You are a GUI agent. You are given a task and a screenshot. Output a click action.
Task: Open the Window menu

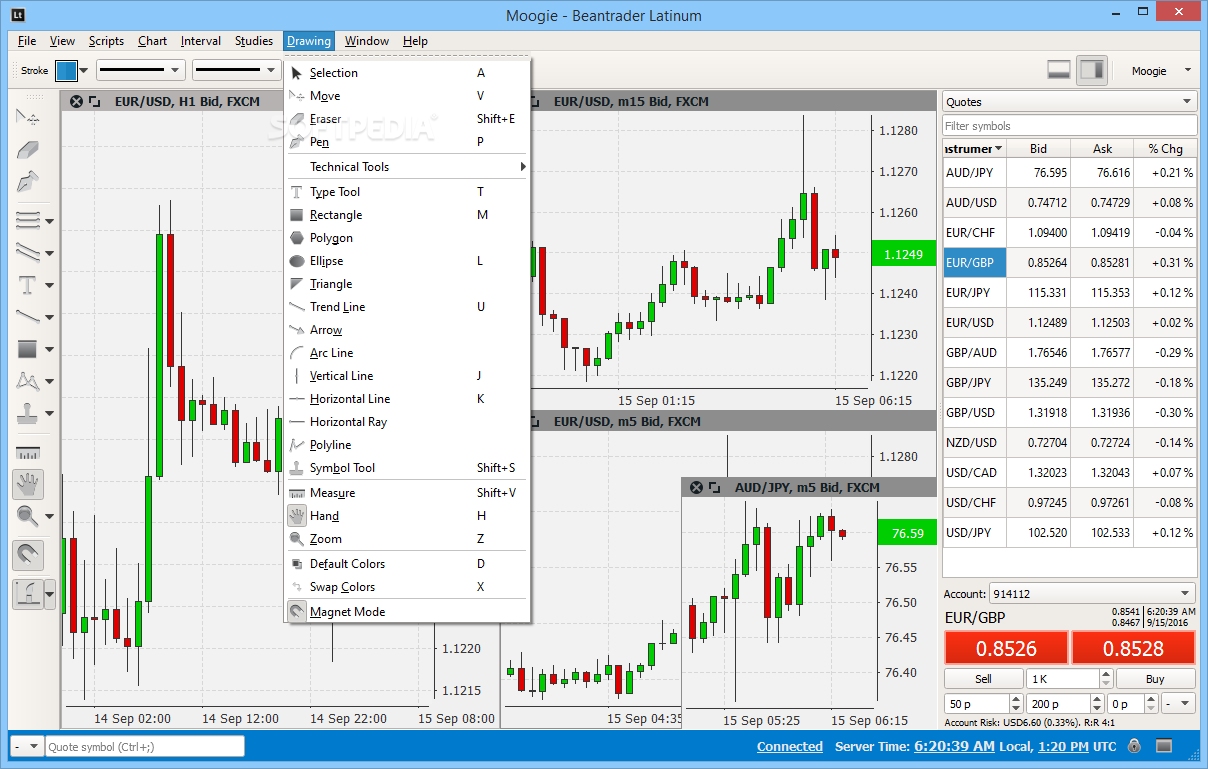367,41
